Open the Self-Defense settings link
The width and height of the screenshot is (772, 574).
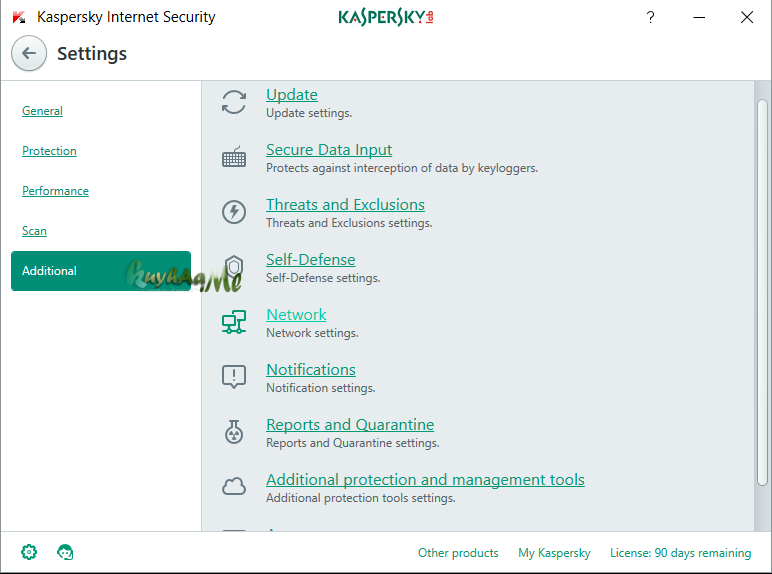click(311, 259)
